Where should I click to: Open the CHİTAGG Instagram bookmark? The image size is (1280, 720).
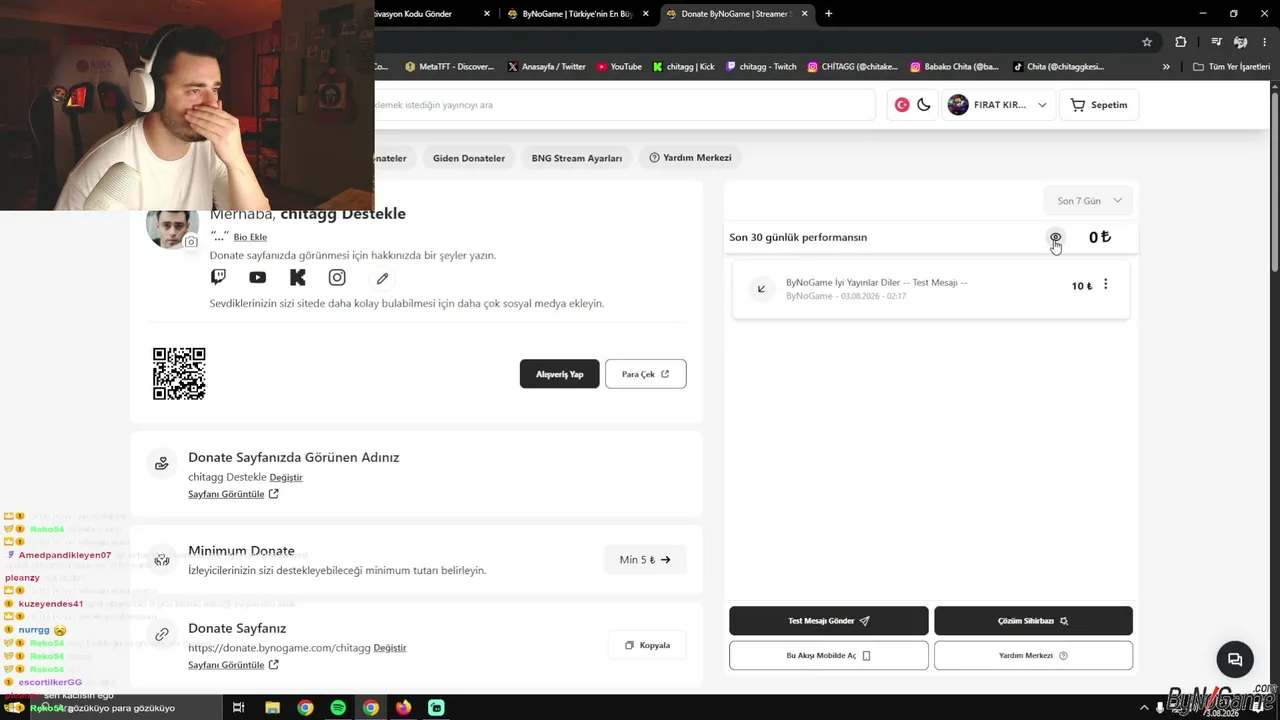click(x=853, y=67)
